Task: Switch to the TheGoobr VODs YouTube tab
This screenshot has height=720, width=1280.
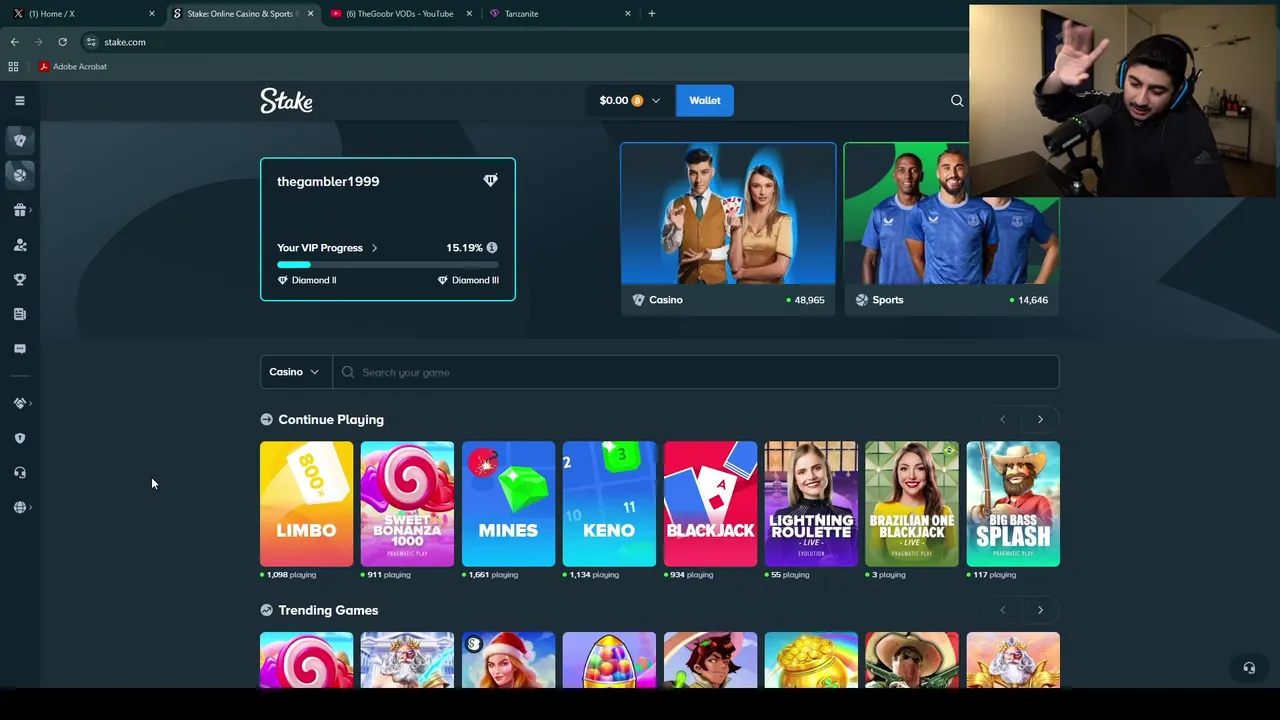Action: (x=400, y=14)
